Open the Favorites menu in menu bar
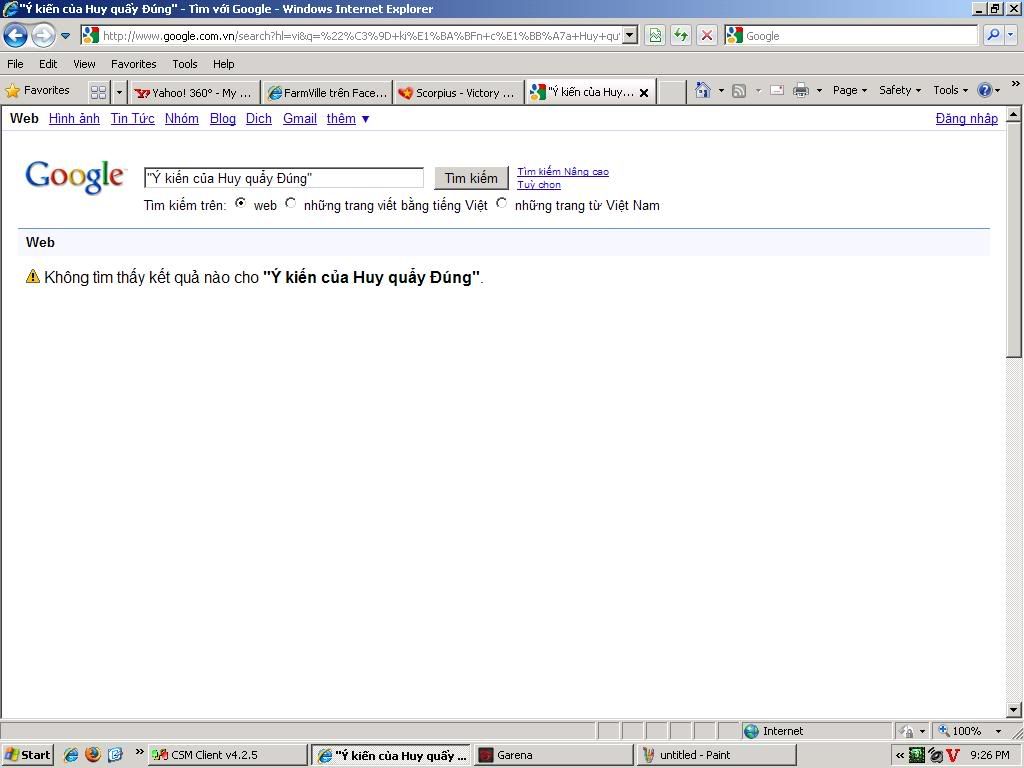This screenshot has width=1024, height=768. tap(133, 64)
